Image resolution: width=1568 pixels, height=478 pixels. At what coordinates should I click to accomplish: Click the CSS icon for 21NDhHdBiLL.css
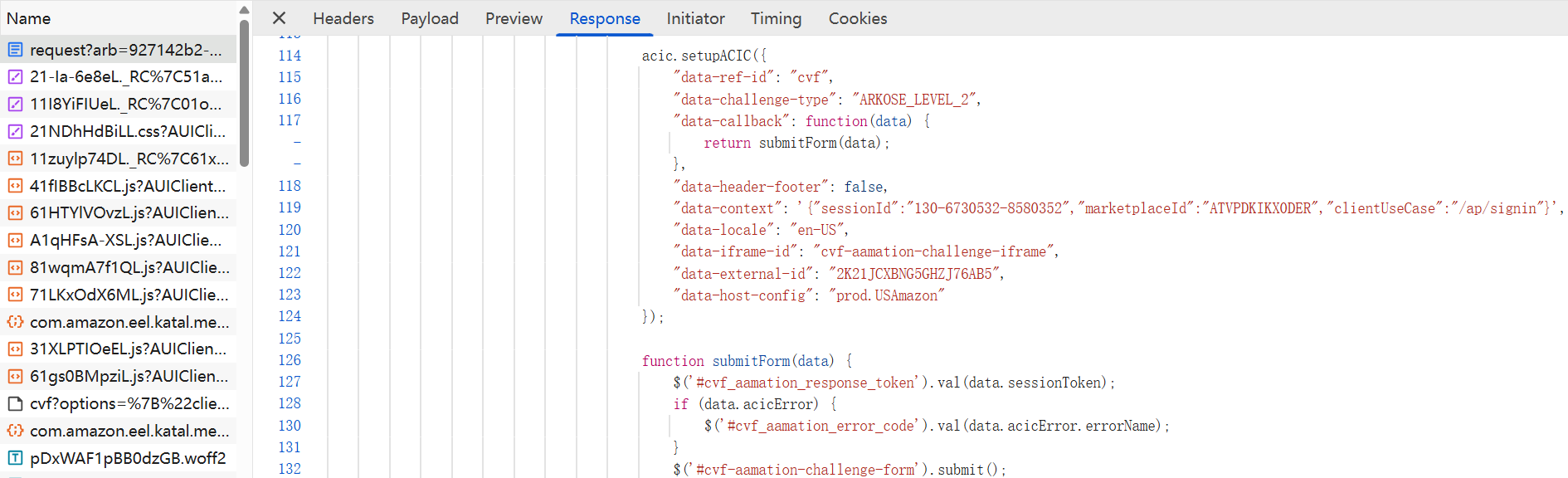click(15, 131)
